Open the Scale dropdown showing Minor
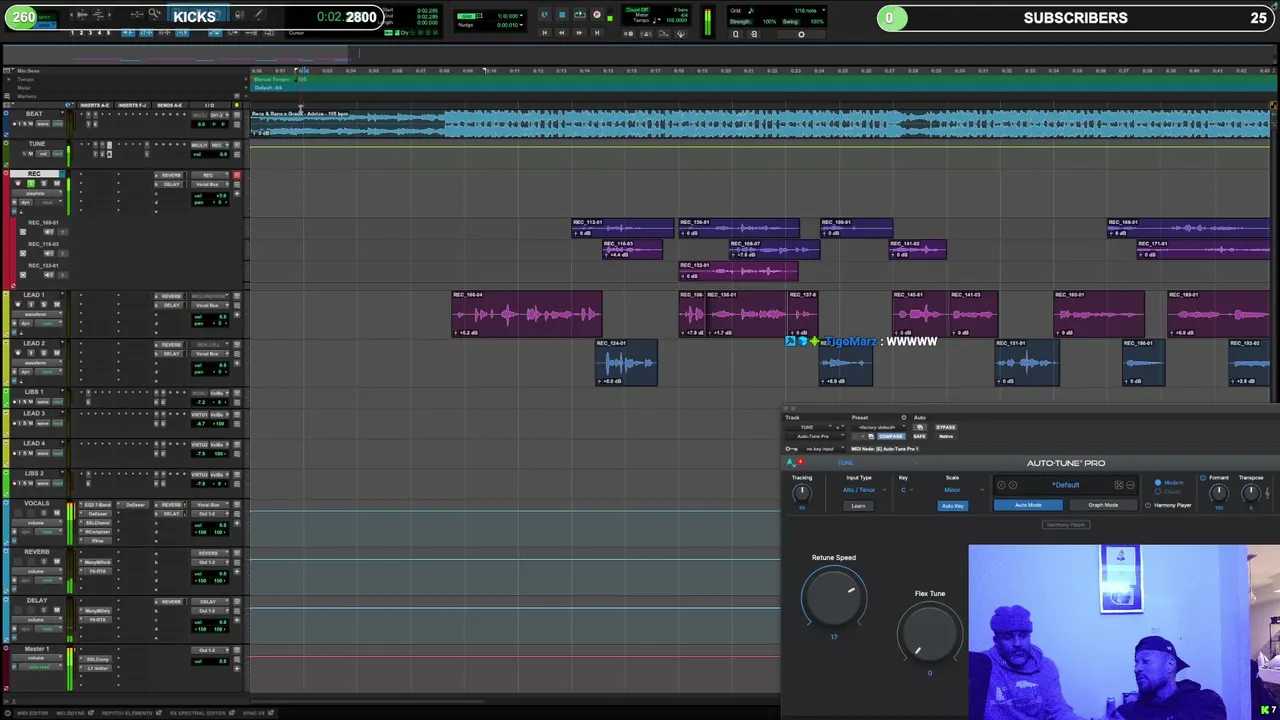 click(x=964, y=490)
